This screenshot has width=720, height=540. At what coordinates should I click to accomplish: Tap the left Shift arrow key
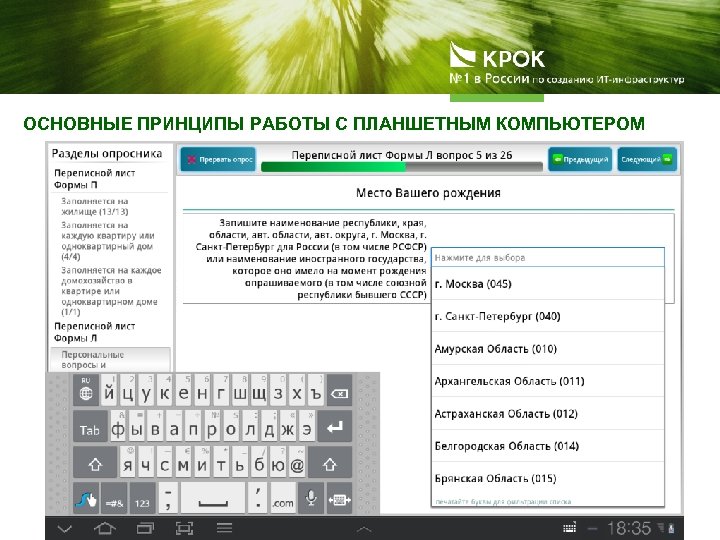95,462
